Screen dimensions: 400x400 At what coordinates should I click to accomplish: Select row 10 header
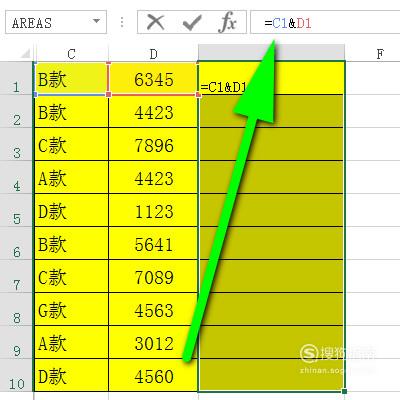[x=16, y=375]
